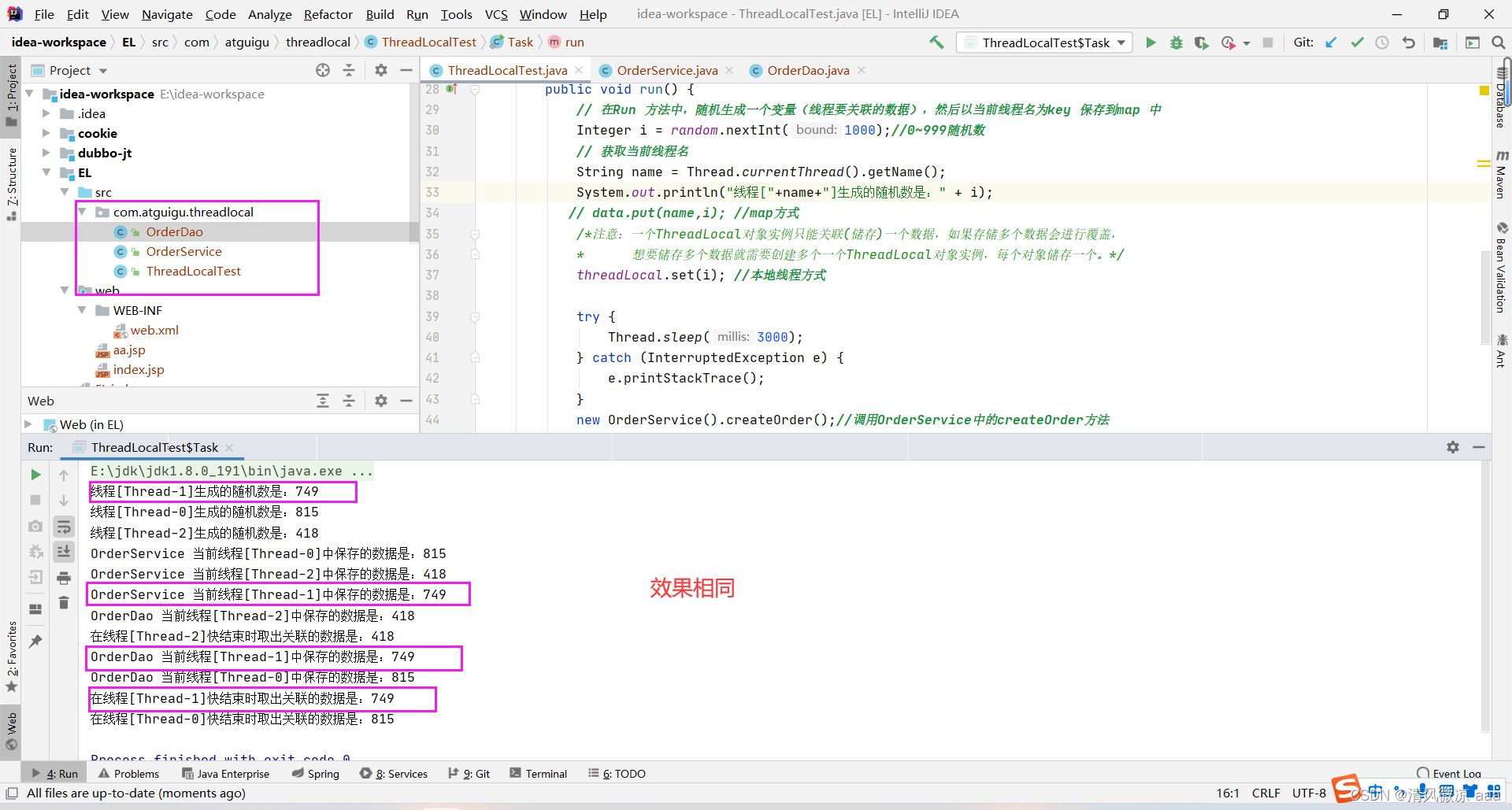Toggle the 1: Project tool window stripe
1512x810 pixels.
[x=11, y=94]
